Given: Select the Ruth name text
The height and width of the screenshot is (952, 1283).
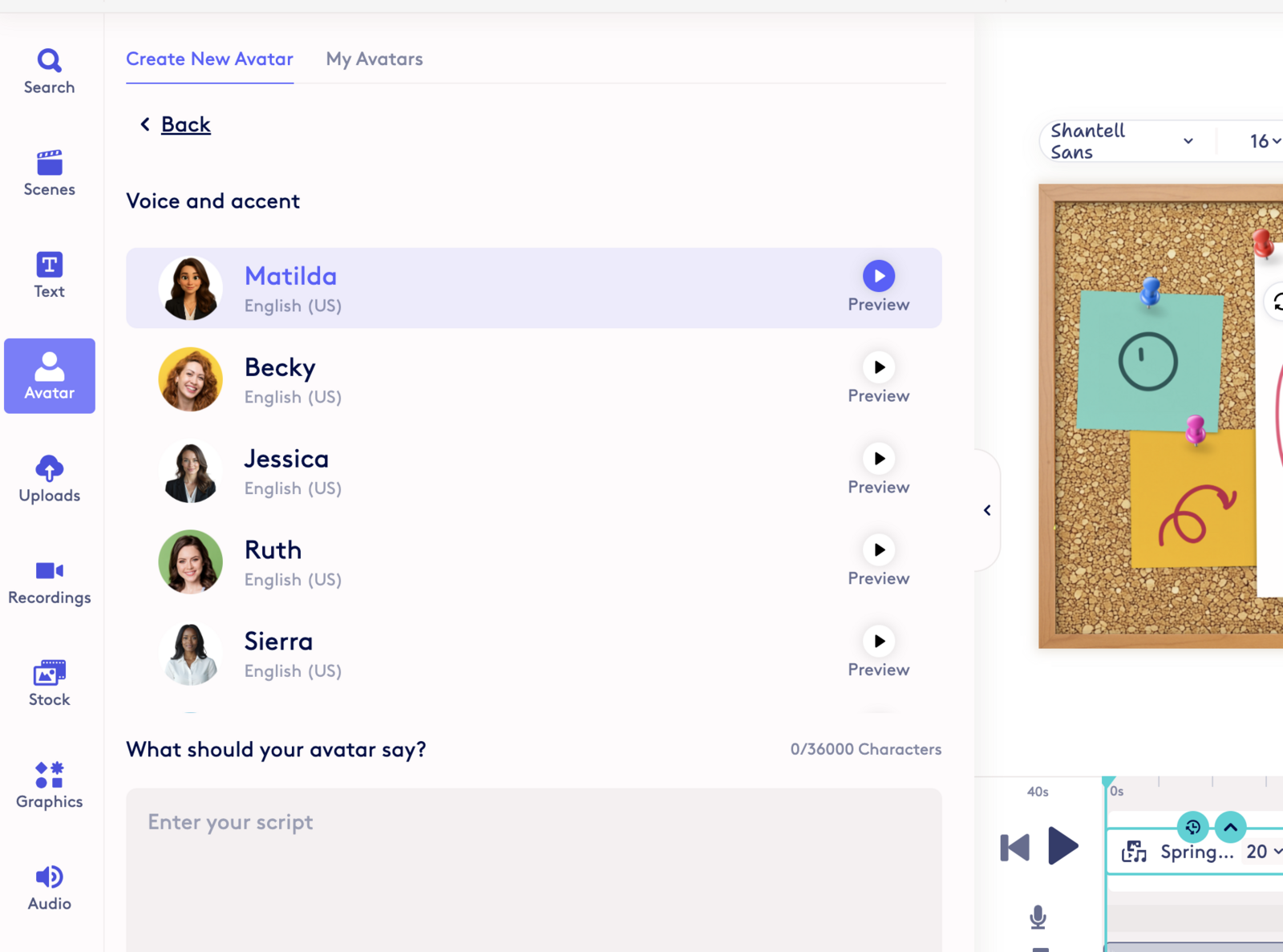Looking at the screenshot, I should pos(273,550).
